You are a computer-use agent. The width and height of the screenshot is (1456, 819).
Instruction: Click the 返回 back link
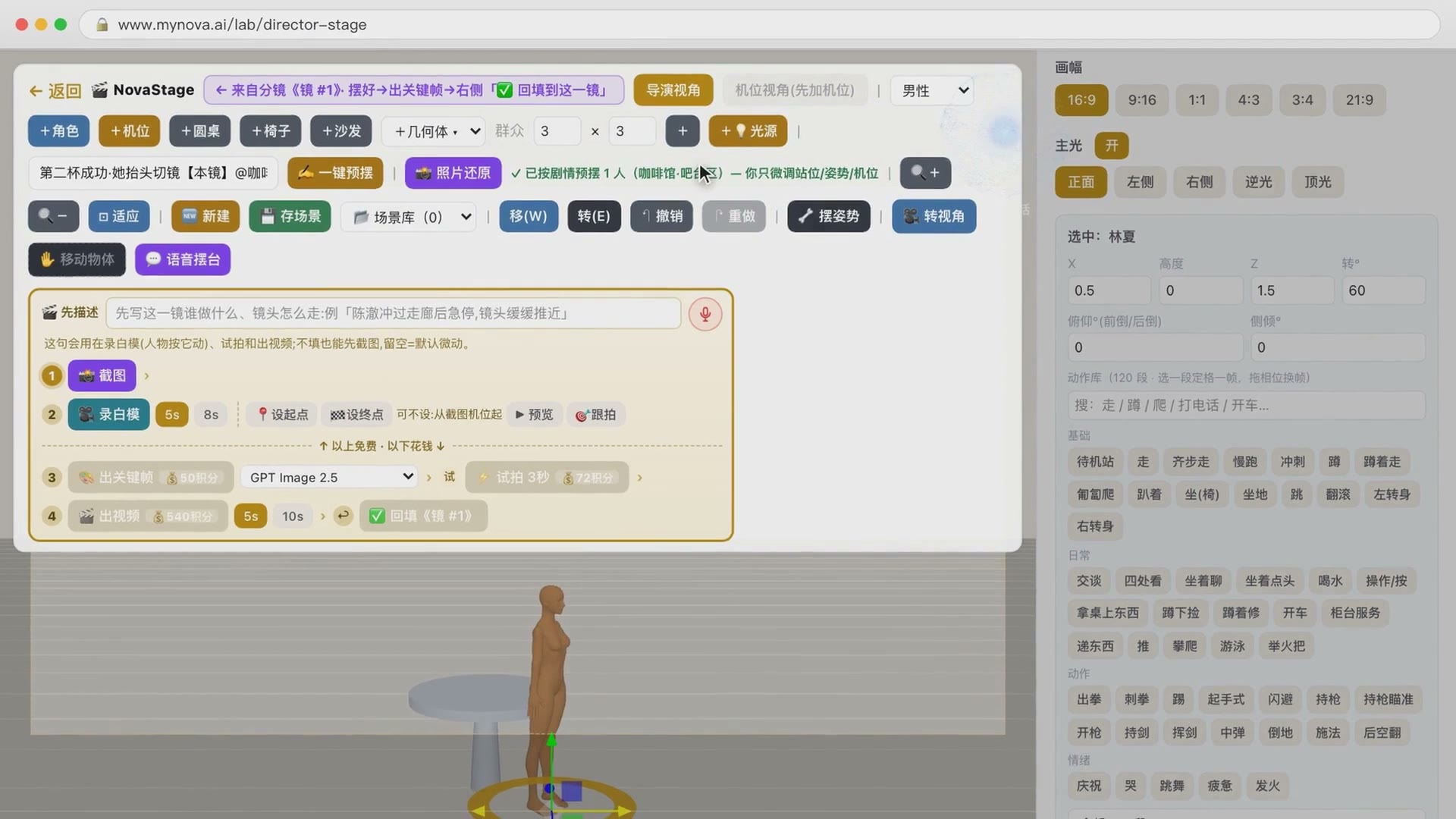tap(55, 91)
